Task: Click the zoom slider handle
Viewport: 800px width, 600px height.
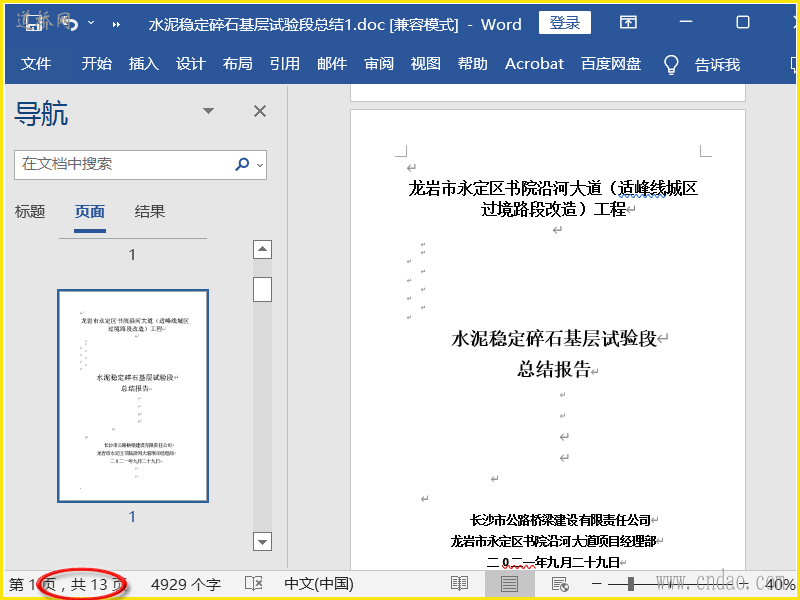Action: pyautogui.click(x=631, y=584)
